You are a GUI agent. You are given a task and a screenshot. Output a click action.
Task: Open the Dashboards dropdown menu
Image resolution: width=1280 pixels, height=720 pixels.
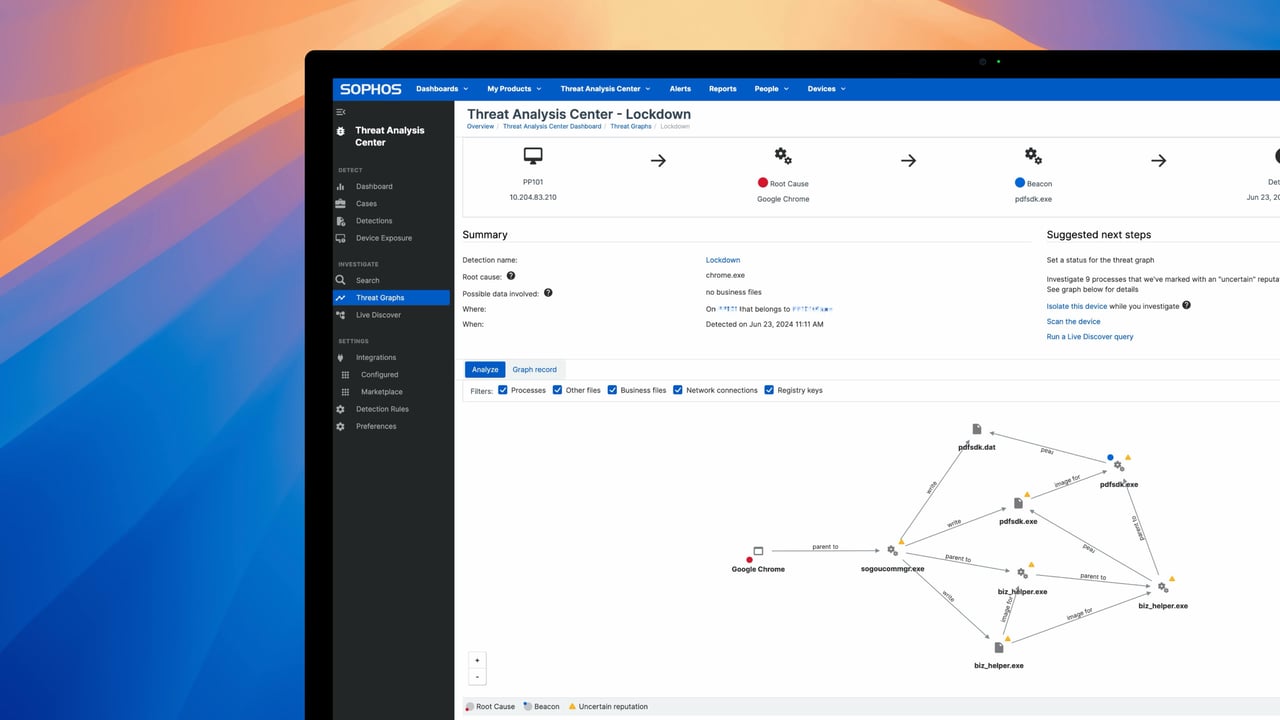coord(442,89)
